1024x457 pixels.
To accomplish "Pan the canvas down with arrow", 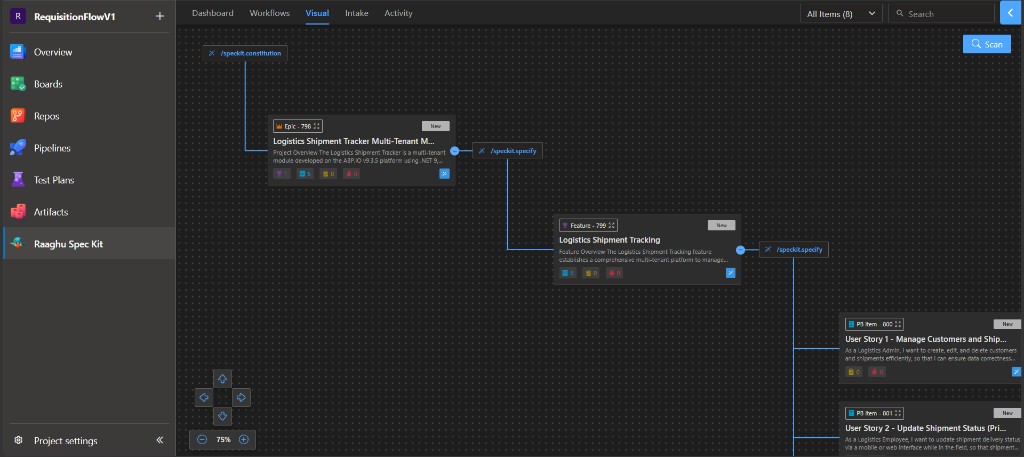I will tap(222, 416).
